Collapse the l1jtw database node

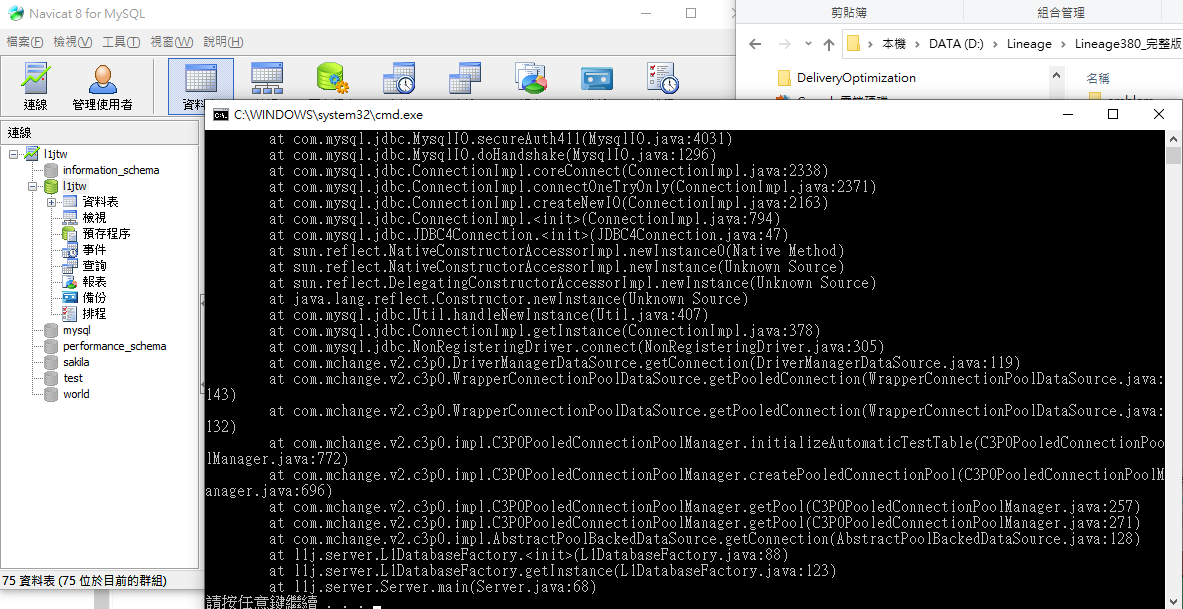pos(32,186)
